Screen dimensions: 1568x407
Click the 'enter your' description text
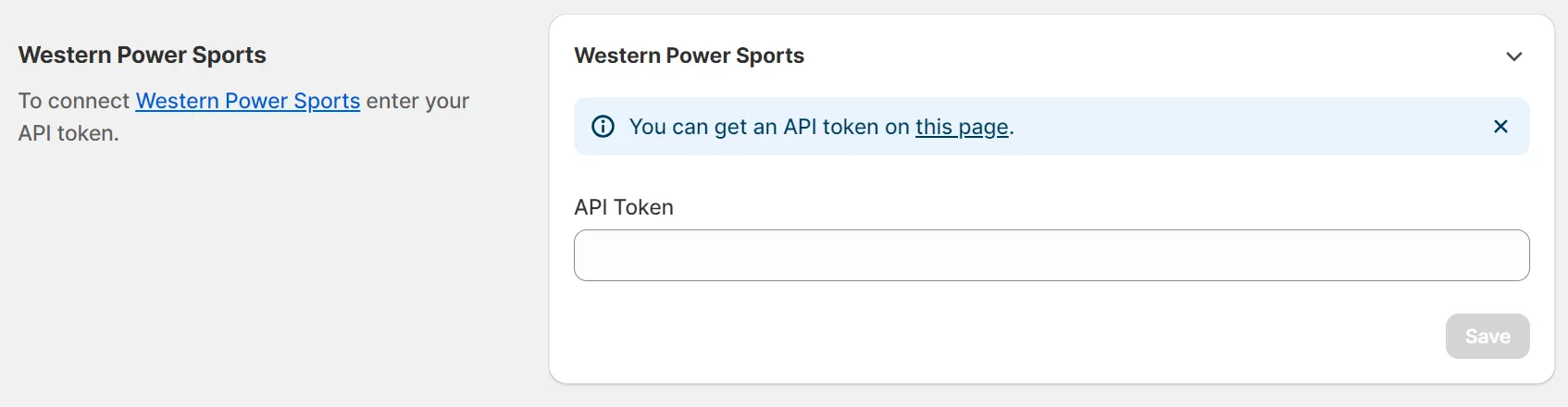pyautogui.click(x=417, y=101)
